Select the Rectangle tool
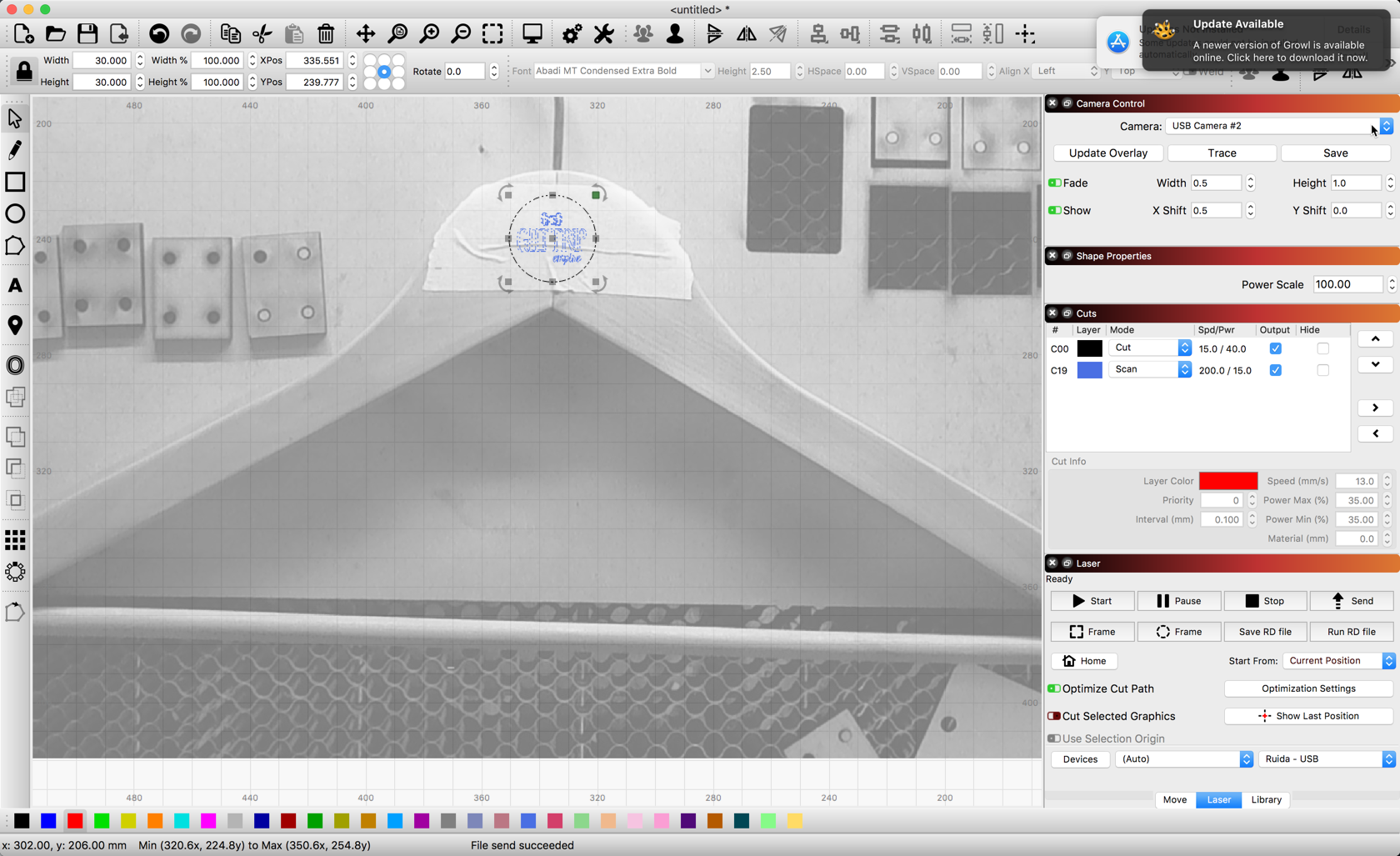This screenshot has height=856, width=1400. tap(15, 182)
